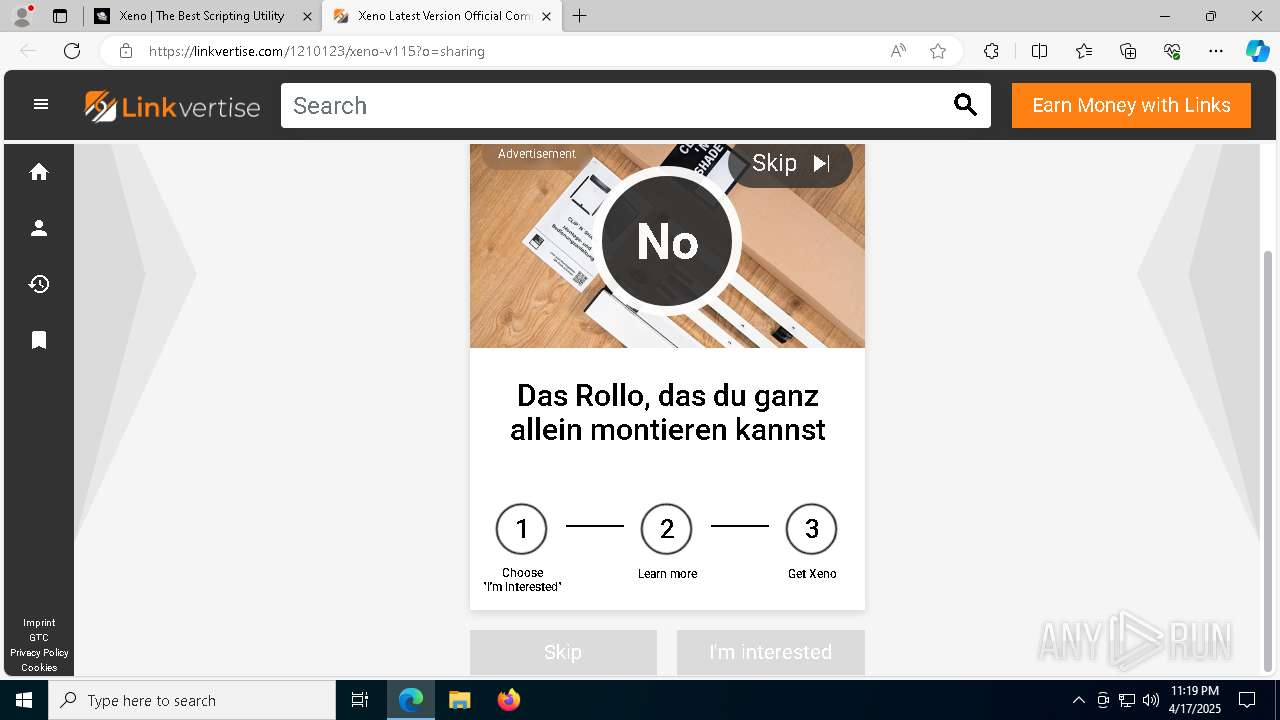View site information lock icon
The height and width of the screenshot is (720, 1280).
pyautogui.click(x=126, y=51)
